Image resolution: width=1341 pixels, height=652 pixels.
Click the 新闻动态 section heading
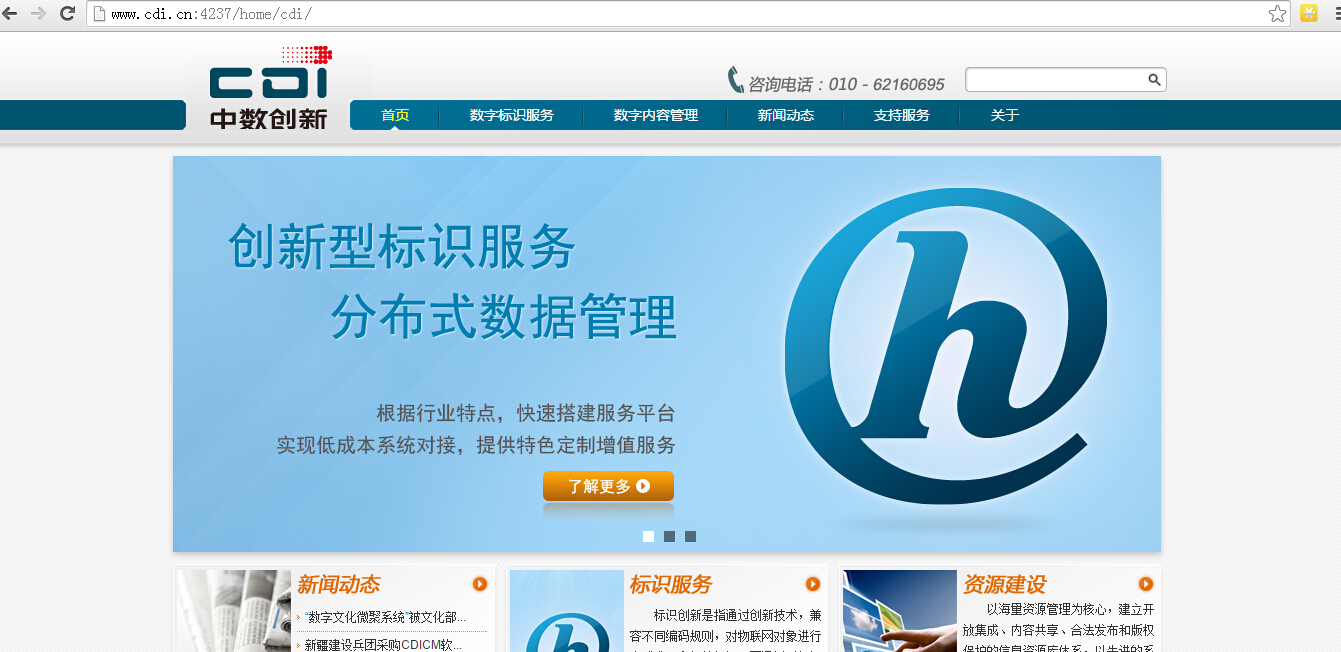[338, 584]
